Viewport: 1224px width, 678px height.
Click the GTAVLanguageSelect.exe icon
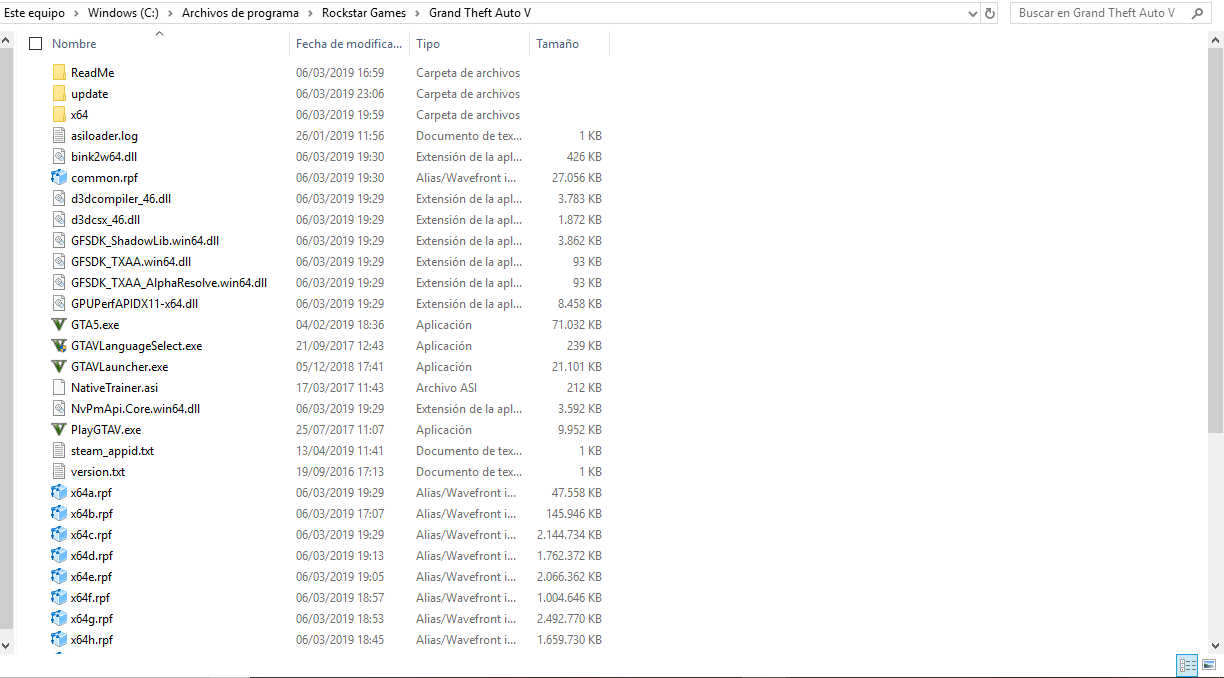pyautogui.click(x=59, y=346)
